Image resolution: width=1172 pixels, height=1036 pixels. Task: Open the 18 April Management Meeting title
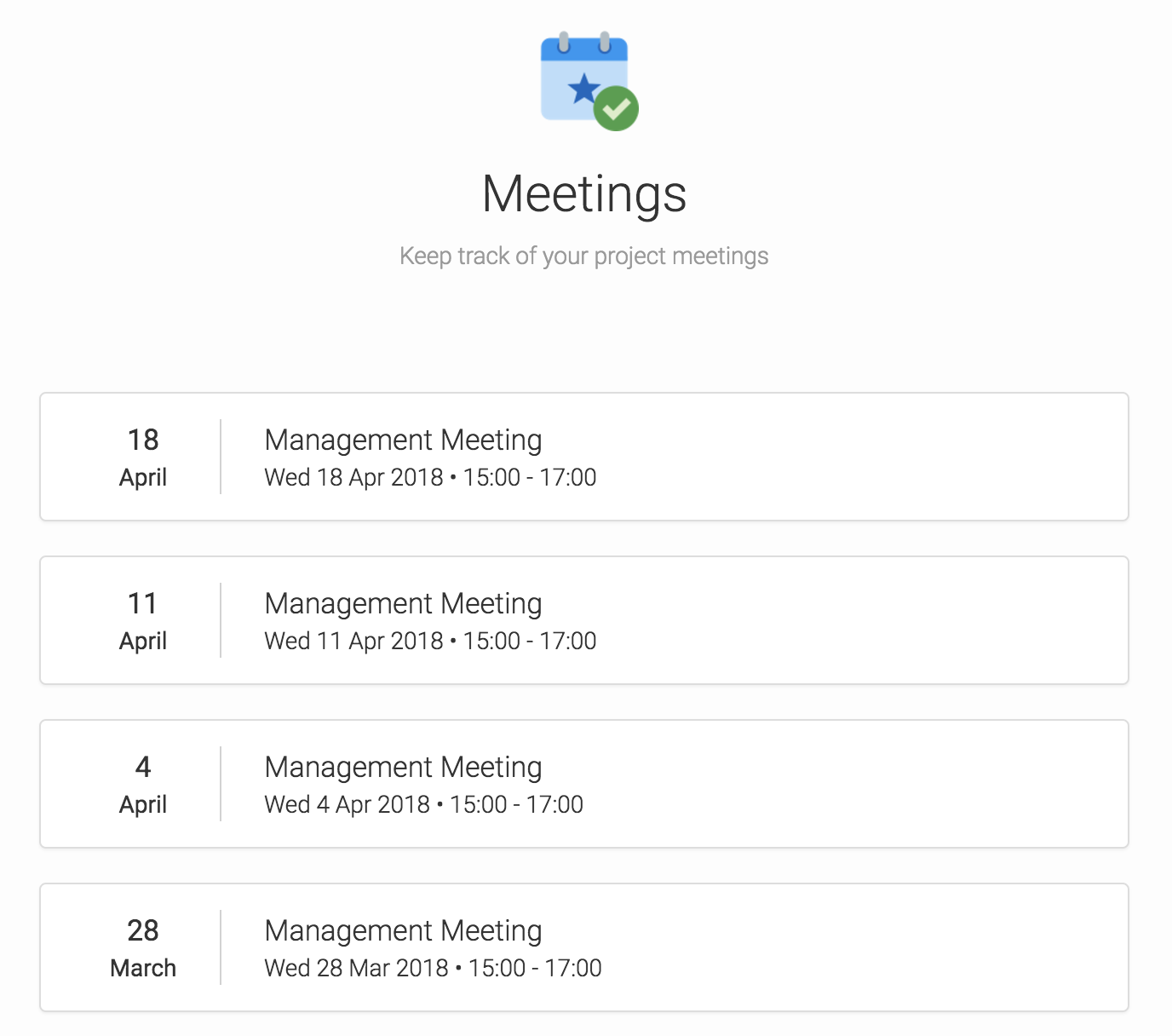pyautogui.click(x=403, y=440)
